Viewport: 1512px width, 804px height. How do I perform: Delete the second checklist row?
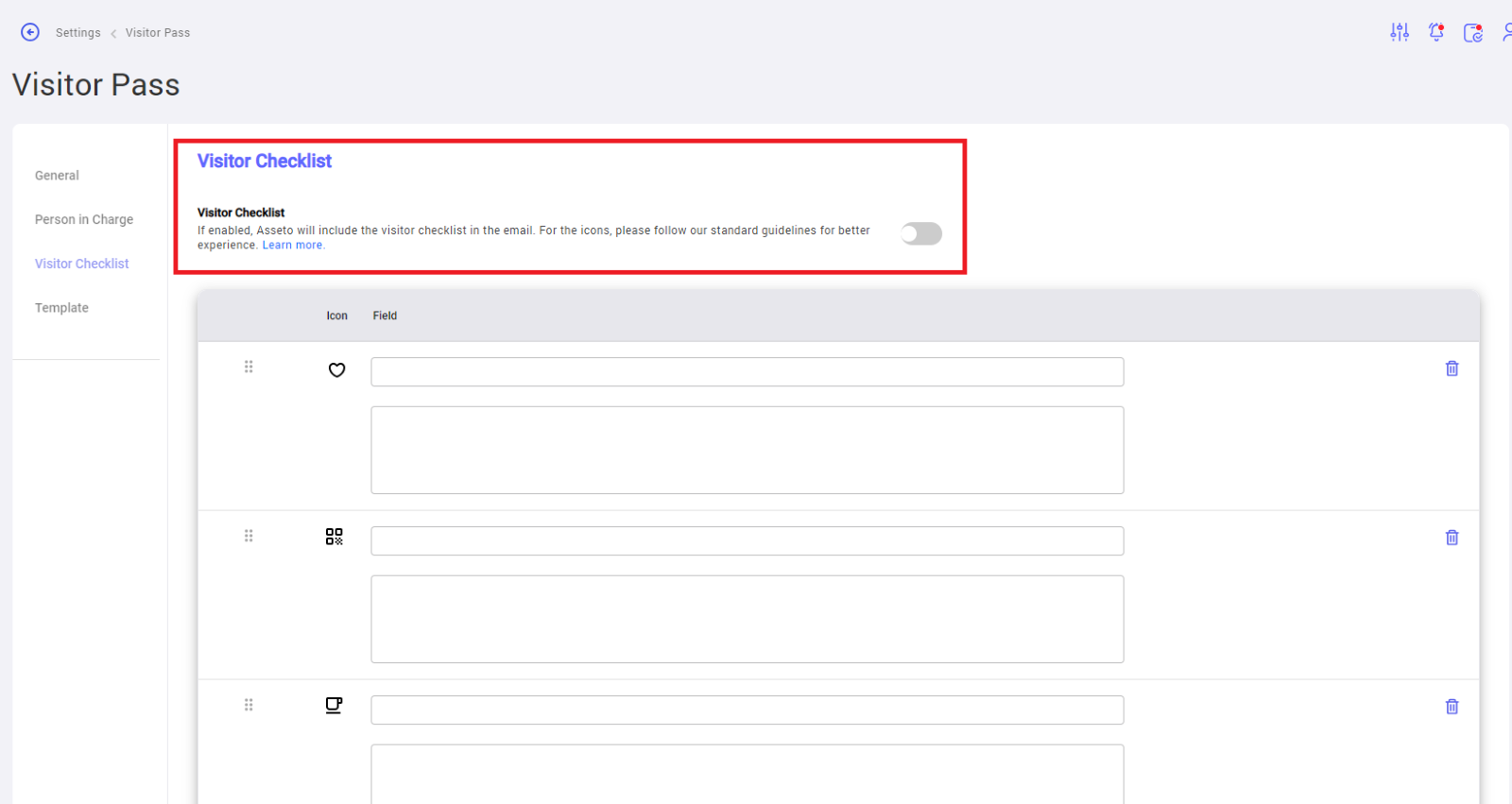[1452, 538]
